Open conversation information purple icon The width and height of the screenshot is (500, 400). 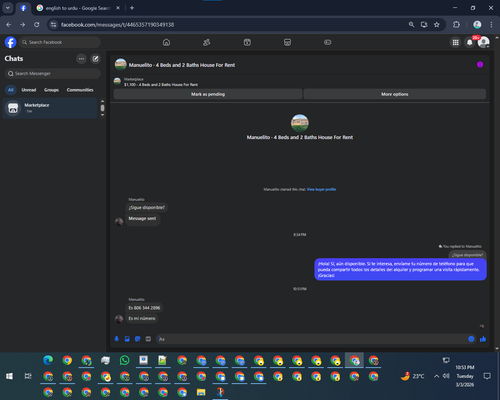click(x=480, y=65)
